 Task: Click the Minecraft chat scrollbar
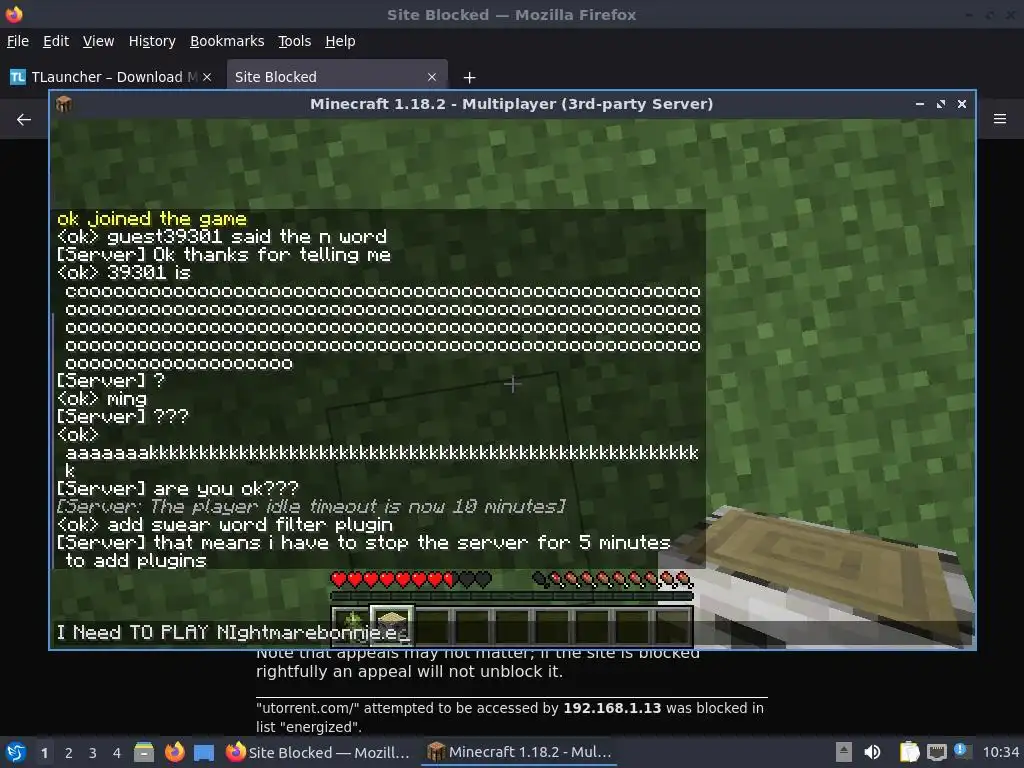53,441
